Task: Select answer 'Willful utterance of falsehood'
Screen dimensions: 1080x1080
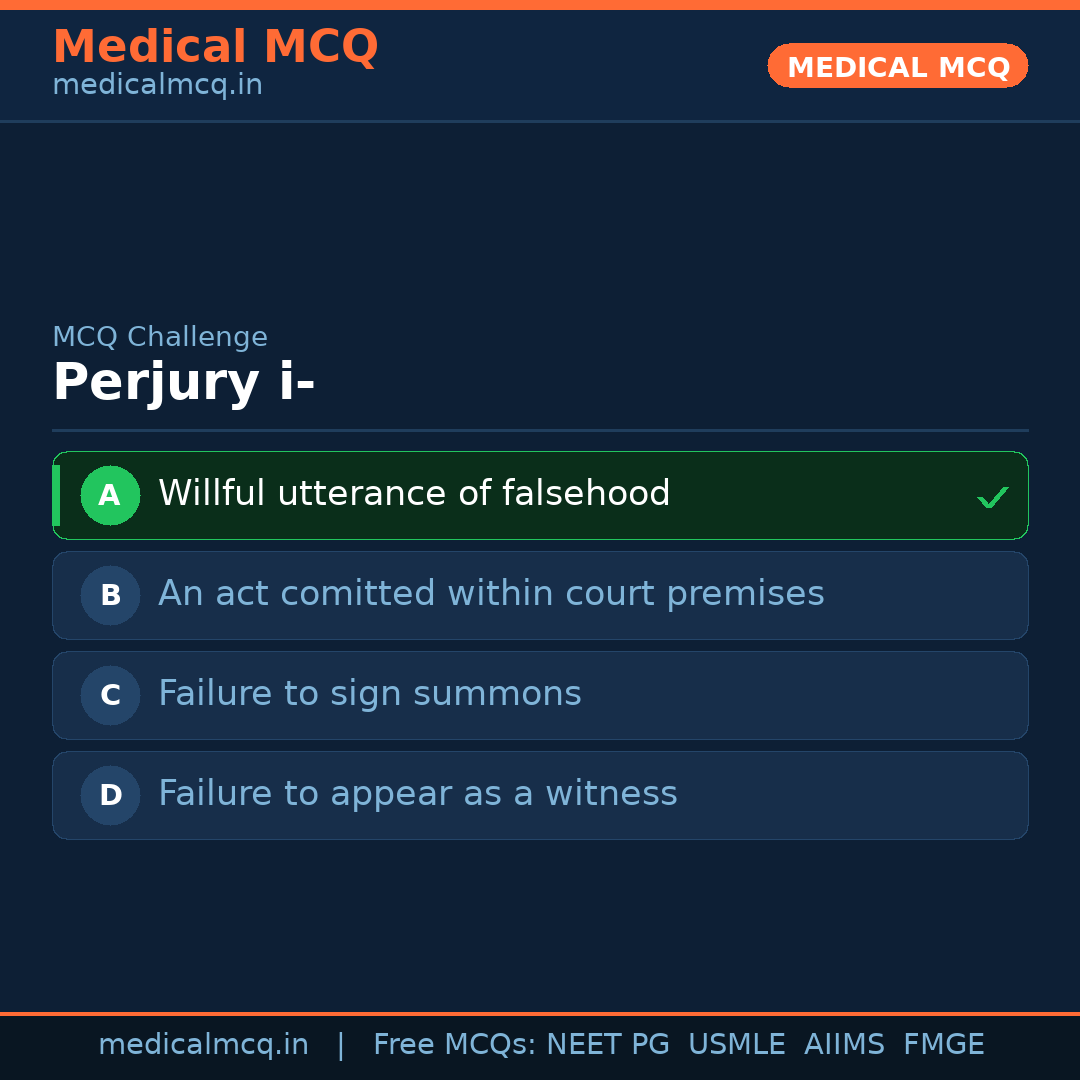Action: (x=413, y=493)
